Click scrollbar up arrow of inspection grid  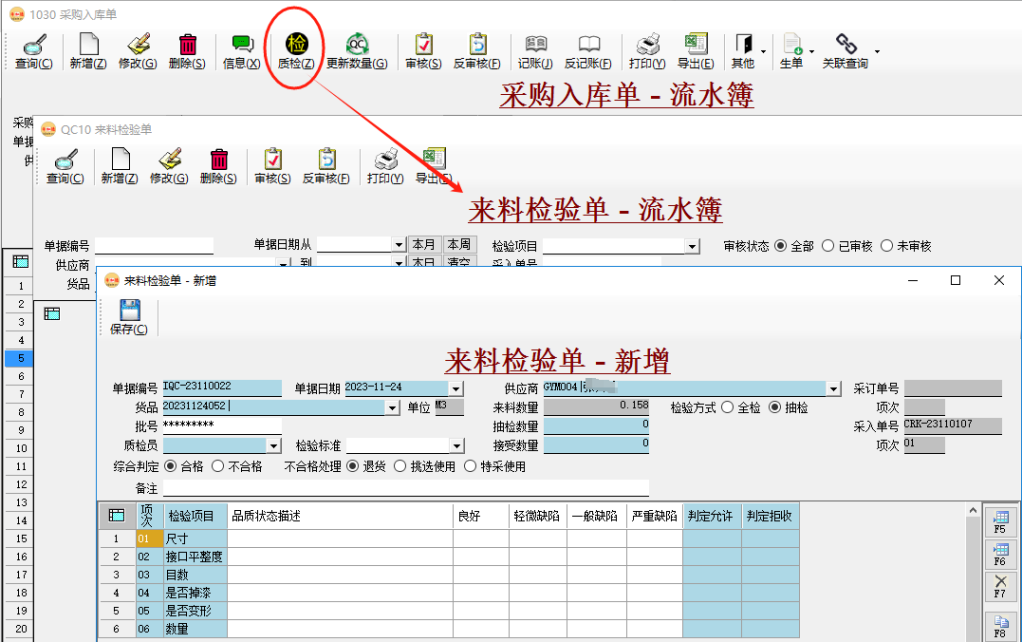click(x=973, y=510)
